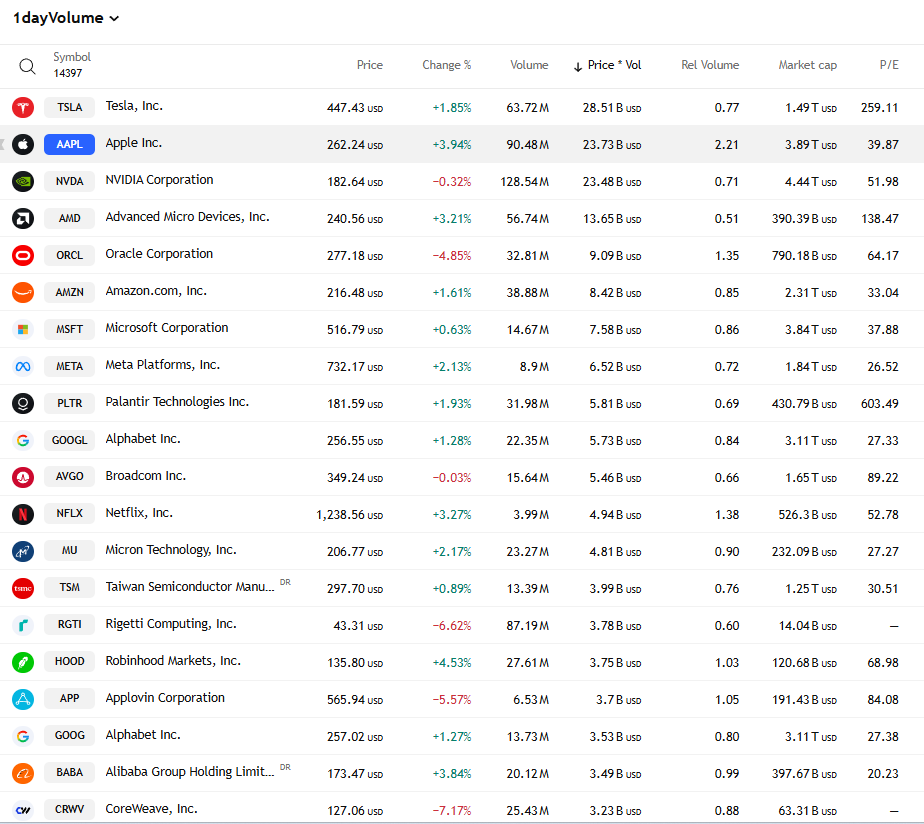This screenshot has height=824, width=924.
Task: Open the AMD ticker tag
Action: 70,219
